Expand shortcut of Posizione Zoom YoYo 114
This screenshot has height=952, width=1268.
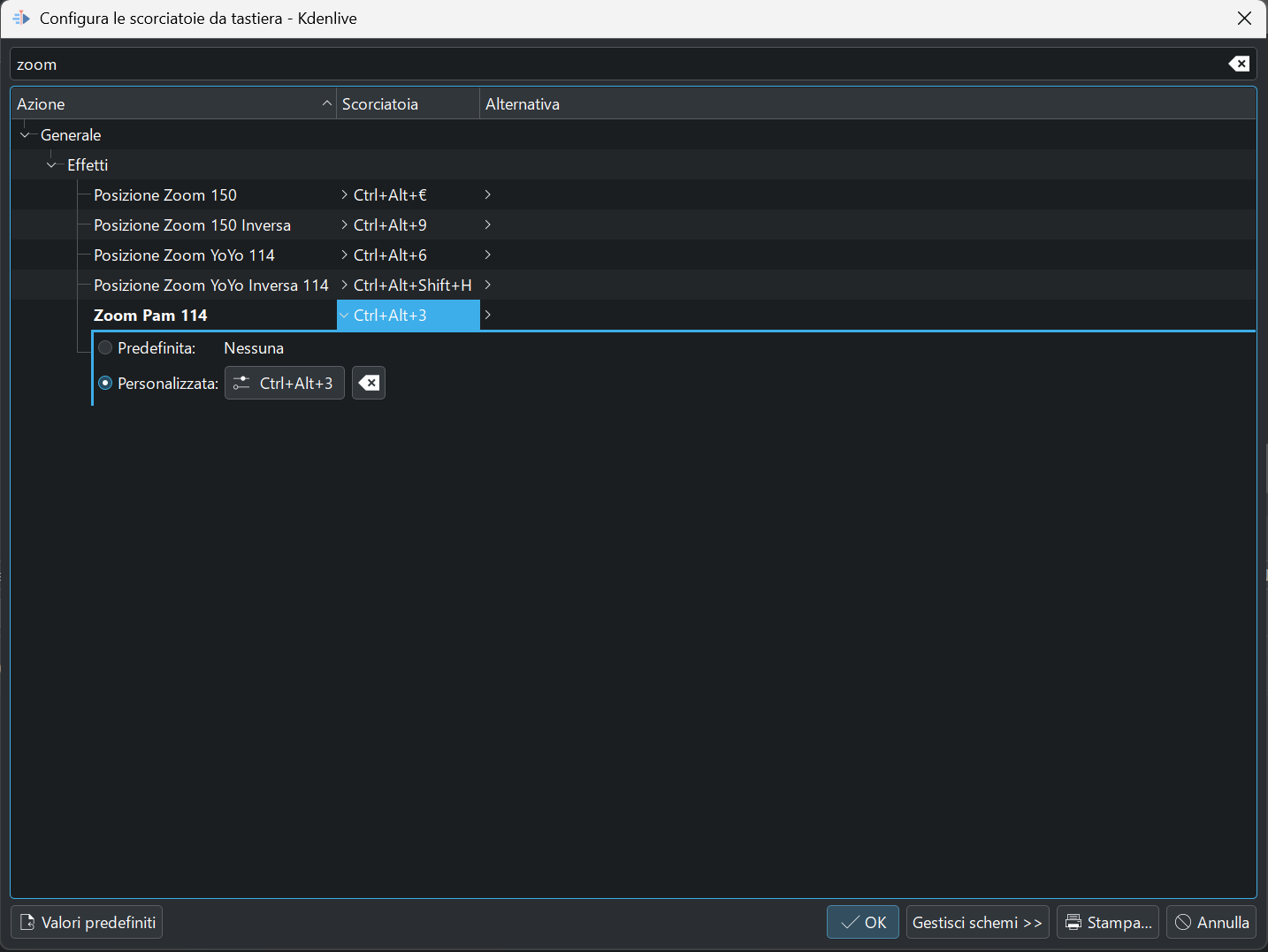click(344, 255)
